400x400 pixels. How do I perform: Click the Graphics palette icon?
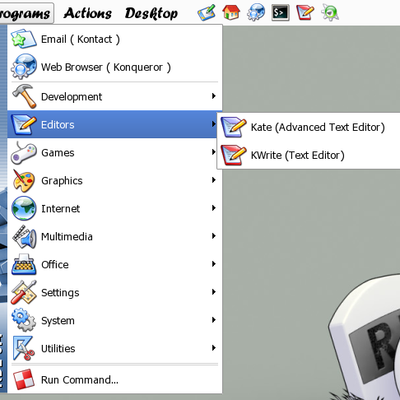tap(23, 180)
